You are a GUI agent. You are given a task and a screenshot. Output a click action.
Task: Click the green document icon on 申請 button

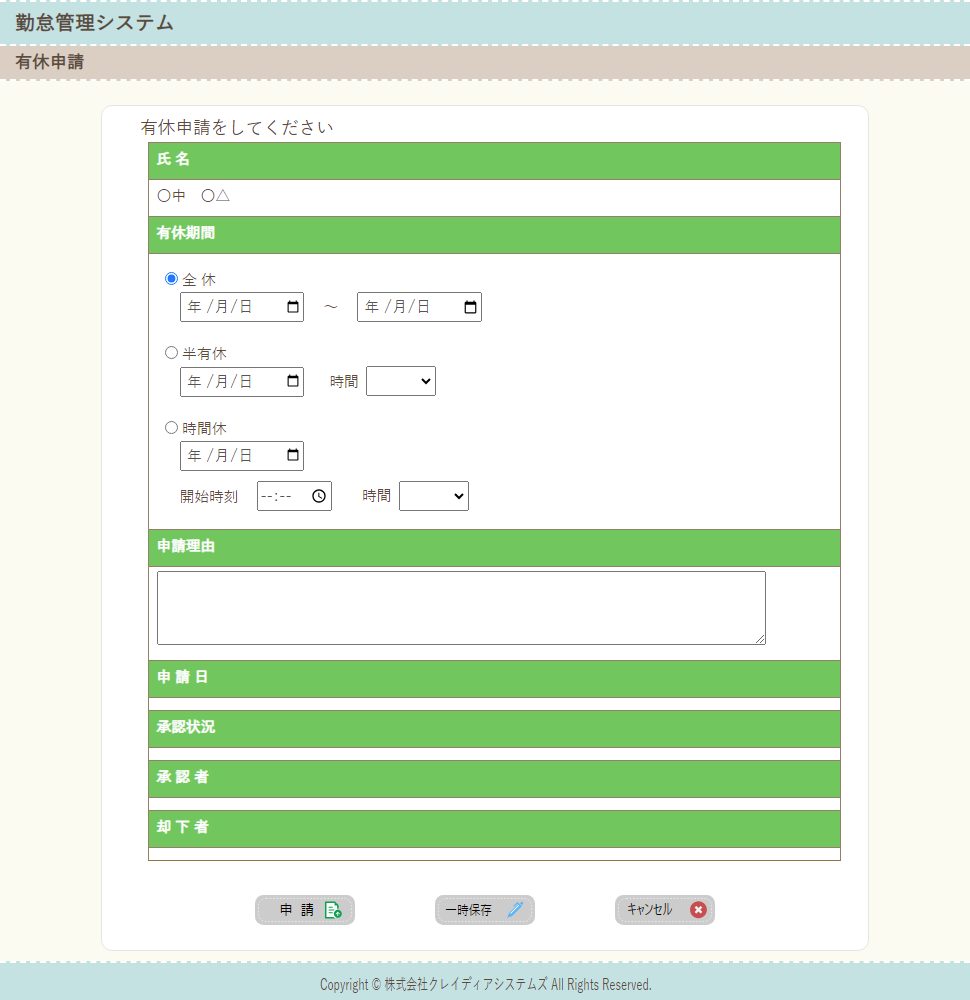pyautogui.click(x=333, y=910)
